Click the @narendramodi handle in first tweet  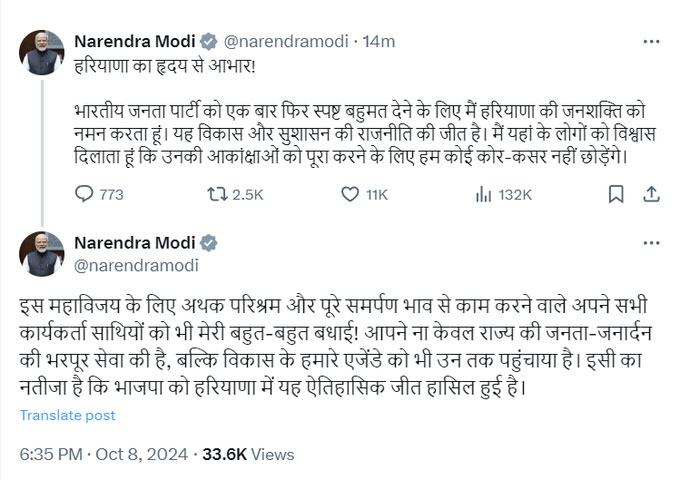coord(284,41)
